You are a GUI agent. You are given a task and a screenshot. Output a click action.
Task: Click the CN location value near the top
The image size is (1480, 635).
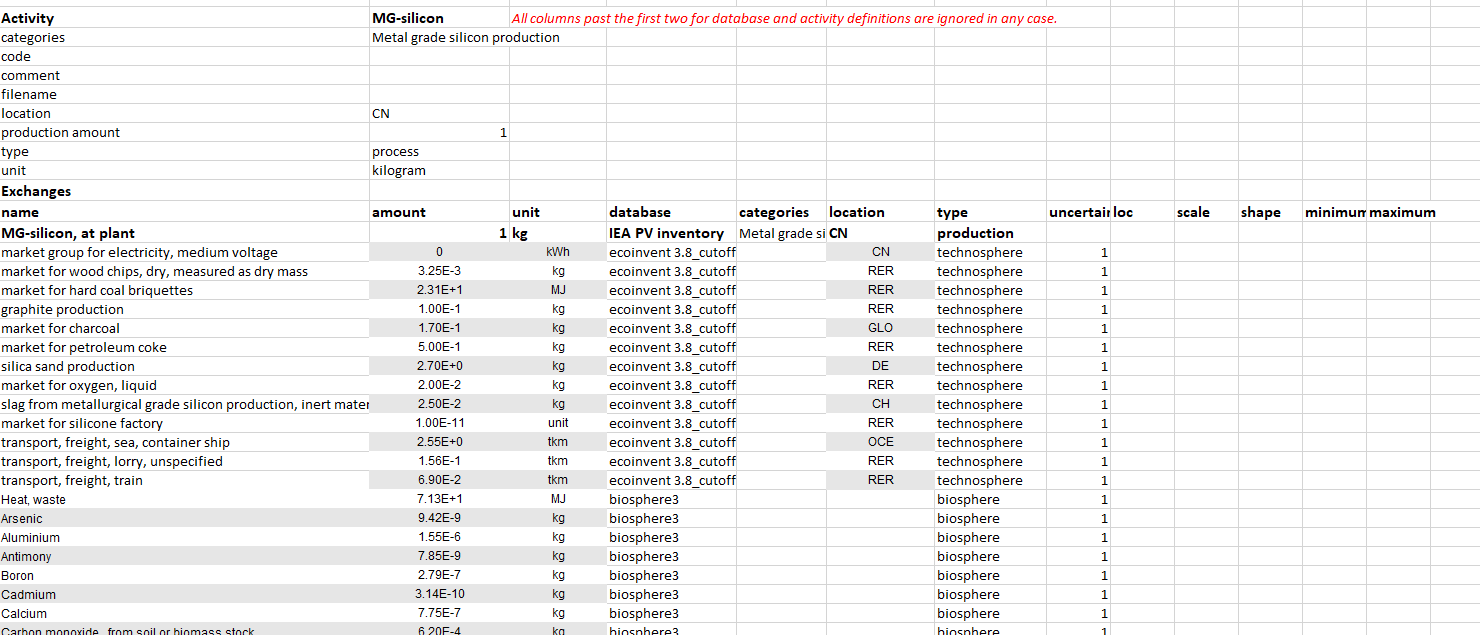pyautogui.click(x=439, y=113)
